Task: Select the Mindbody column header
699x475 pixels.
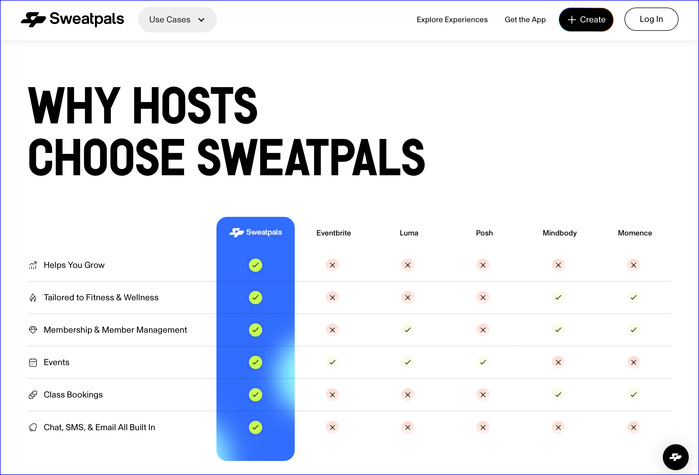Action: (558, 233)
